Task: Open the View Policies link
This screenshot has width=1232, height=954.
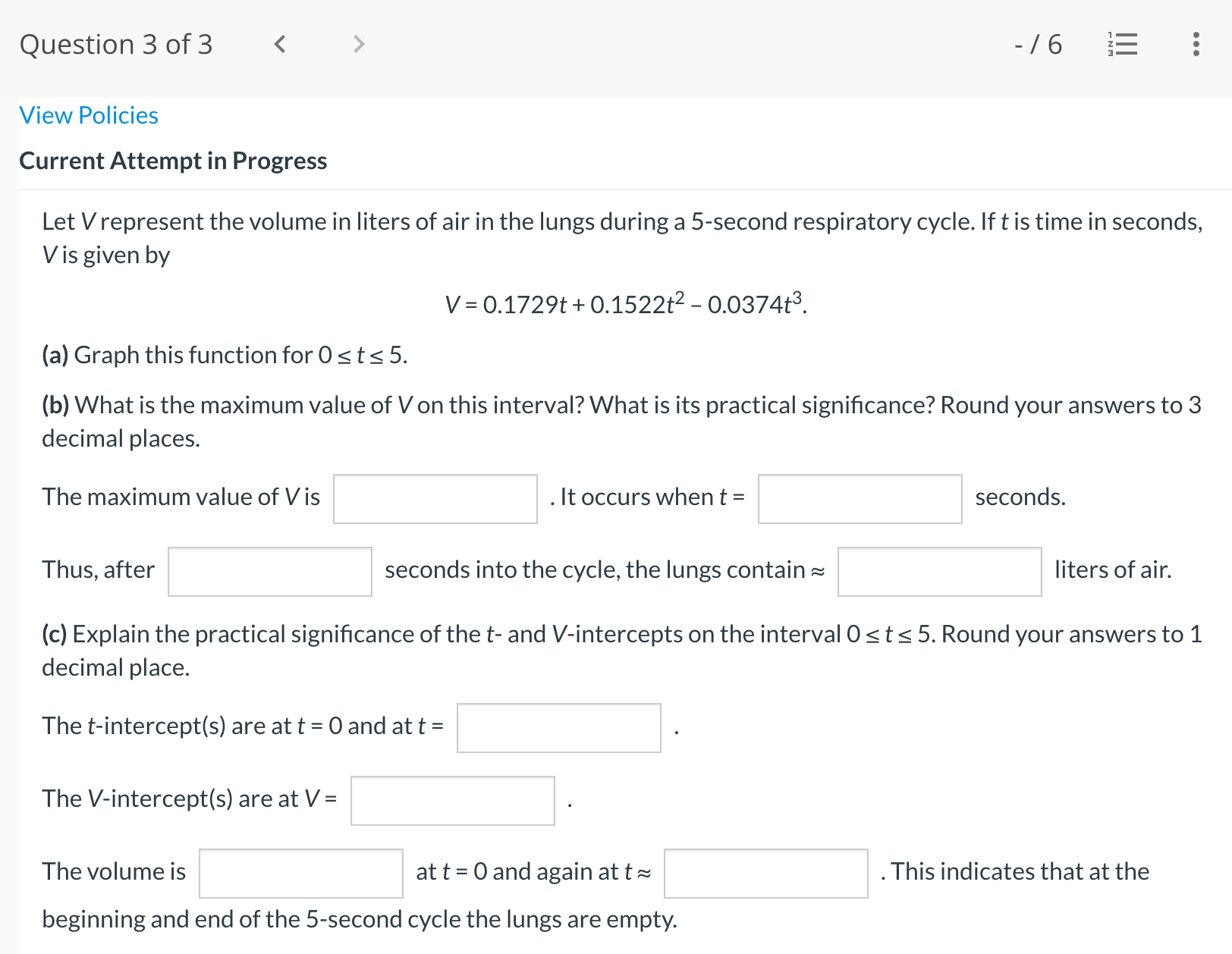Action: pyautogui.click(x=88, y=115)
